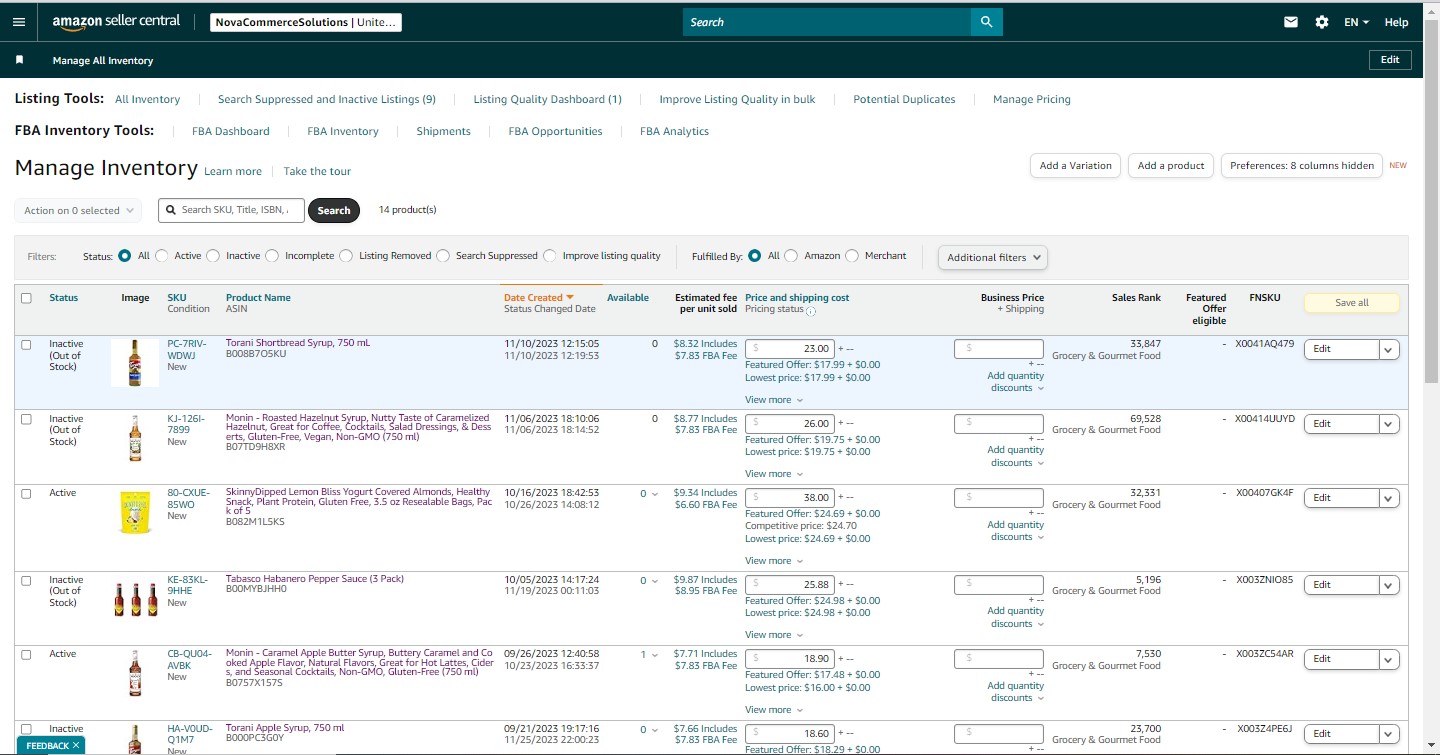Open the messages envelope icon
Screen dimensions: 1440x755
click(x=1291, y=22)
